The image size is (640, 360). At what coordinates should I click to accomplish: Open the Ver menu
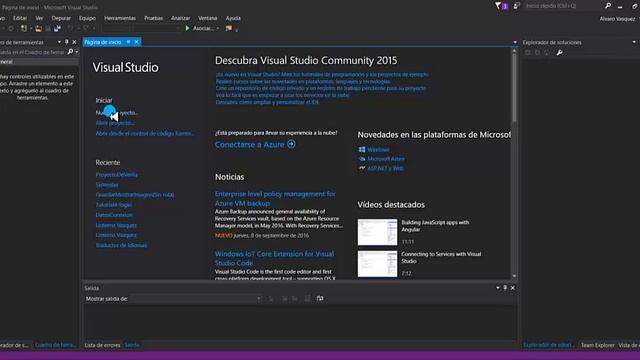point(39,18)
